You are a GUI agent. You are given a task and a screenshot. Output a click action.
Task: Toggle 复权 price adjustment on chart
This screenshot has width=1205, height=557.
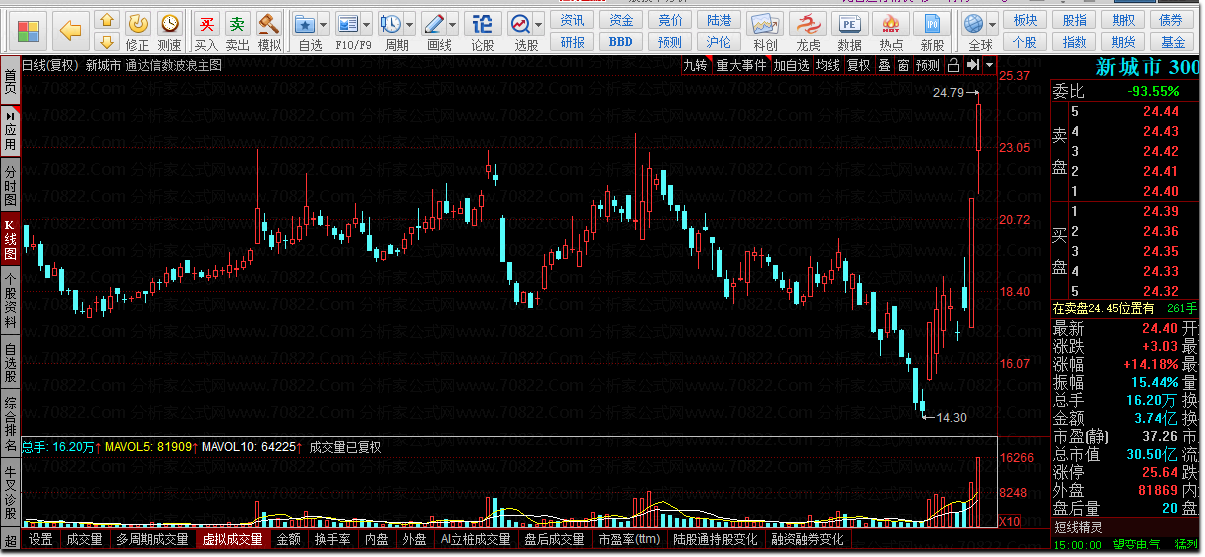[859, 65]
